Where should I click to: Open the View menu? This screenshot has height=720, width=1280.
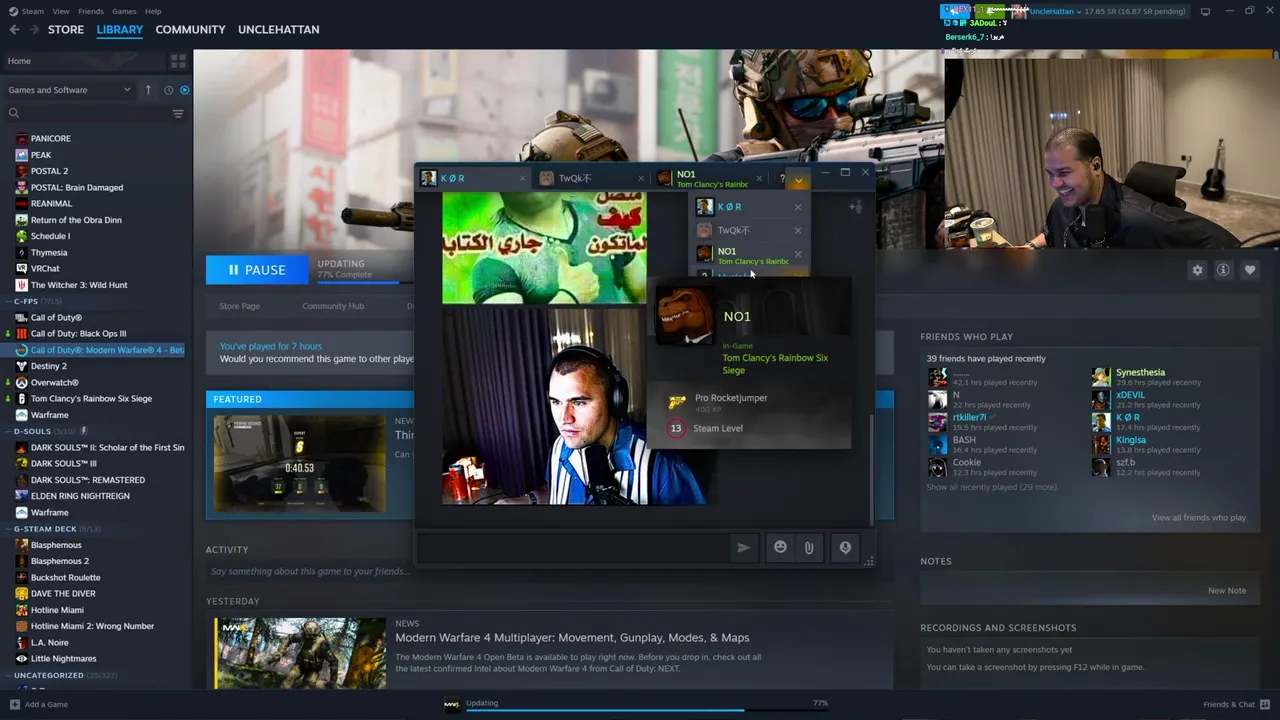click(61, 11)
